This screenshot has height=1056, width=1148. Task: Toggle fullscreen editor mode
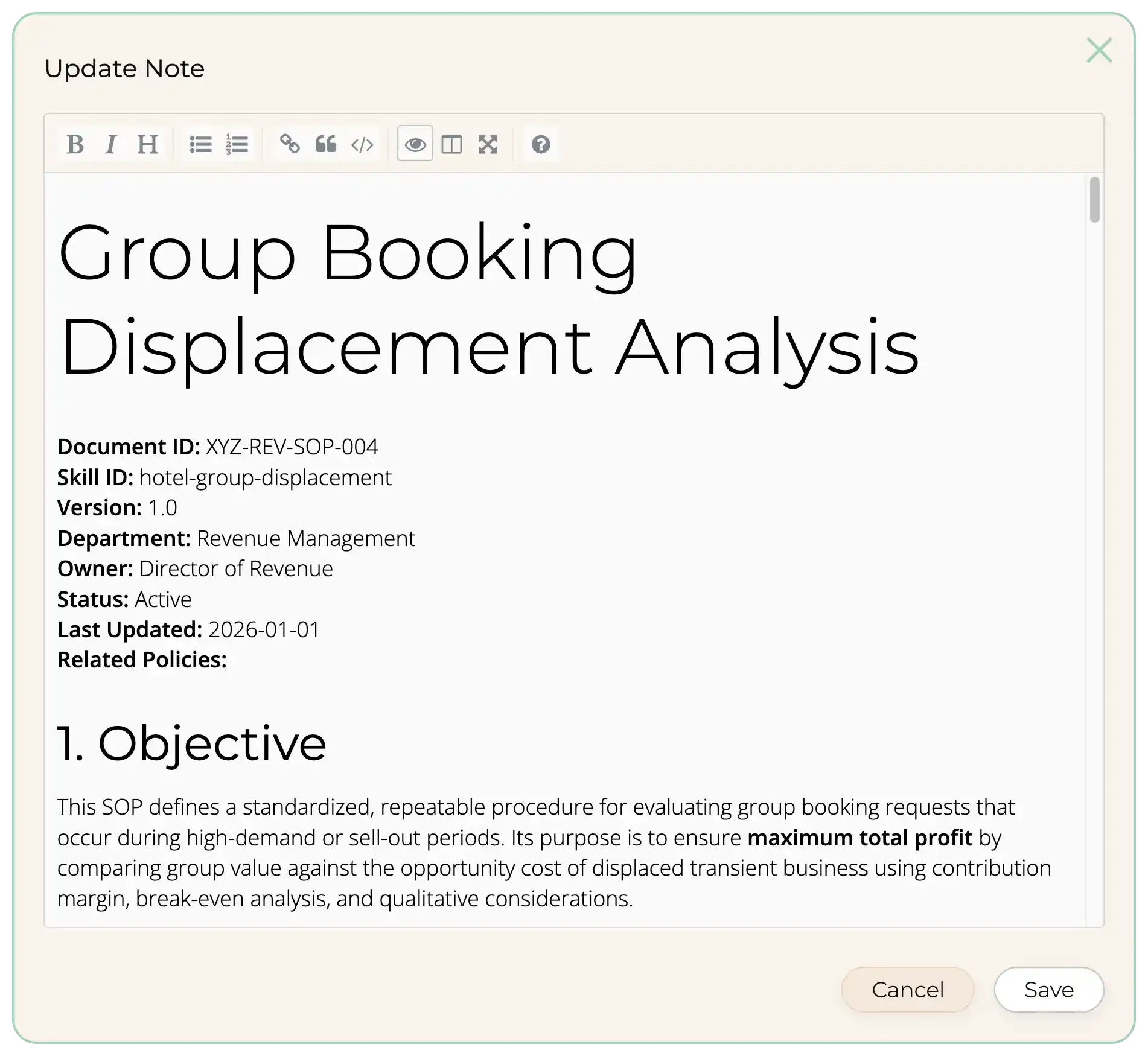pos(488,144)
